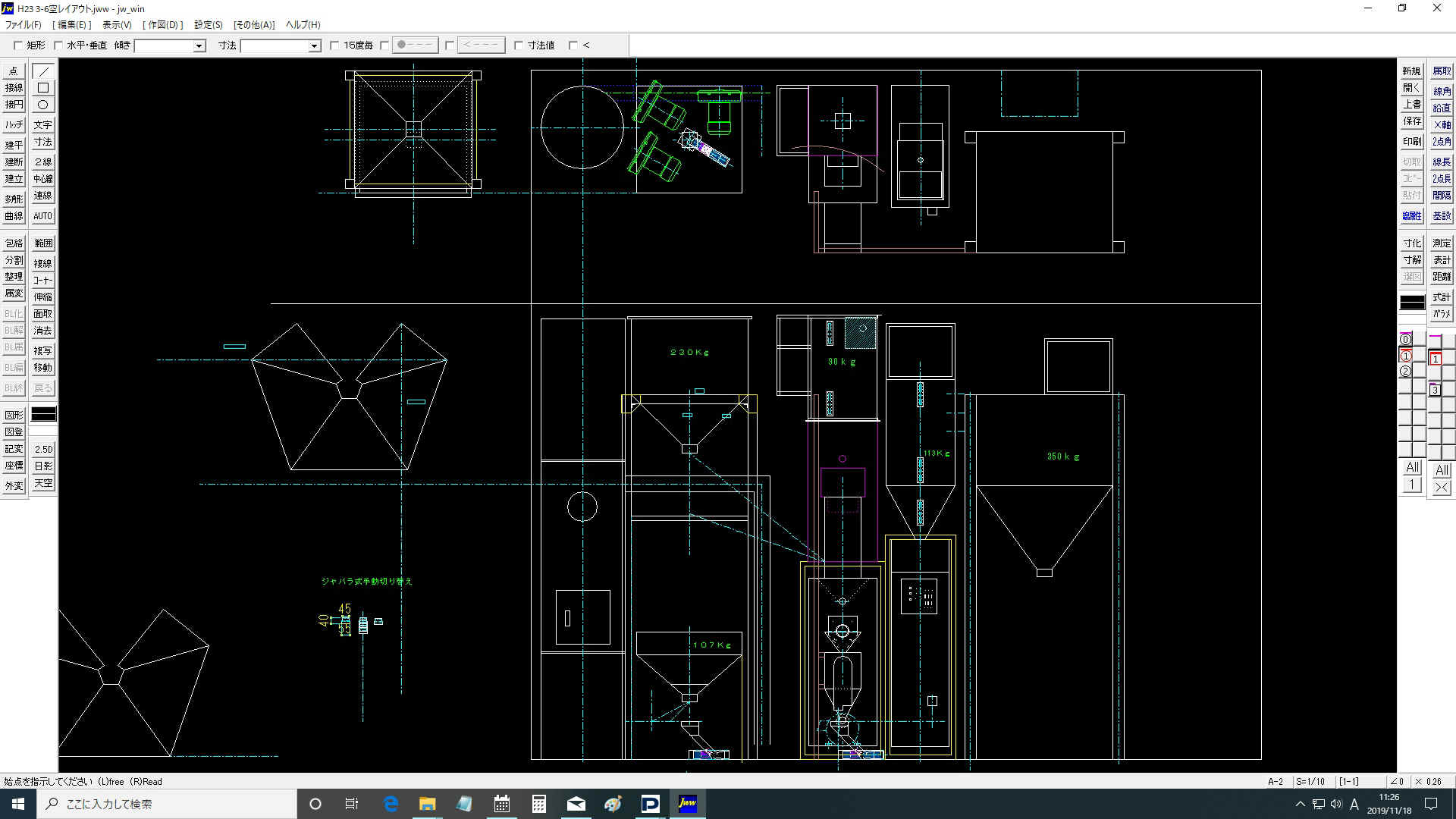Click the 保存 save button
1456x819 pixels.
coord(1411,121)
